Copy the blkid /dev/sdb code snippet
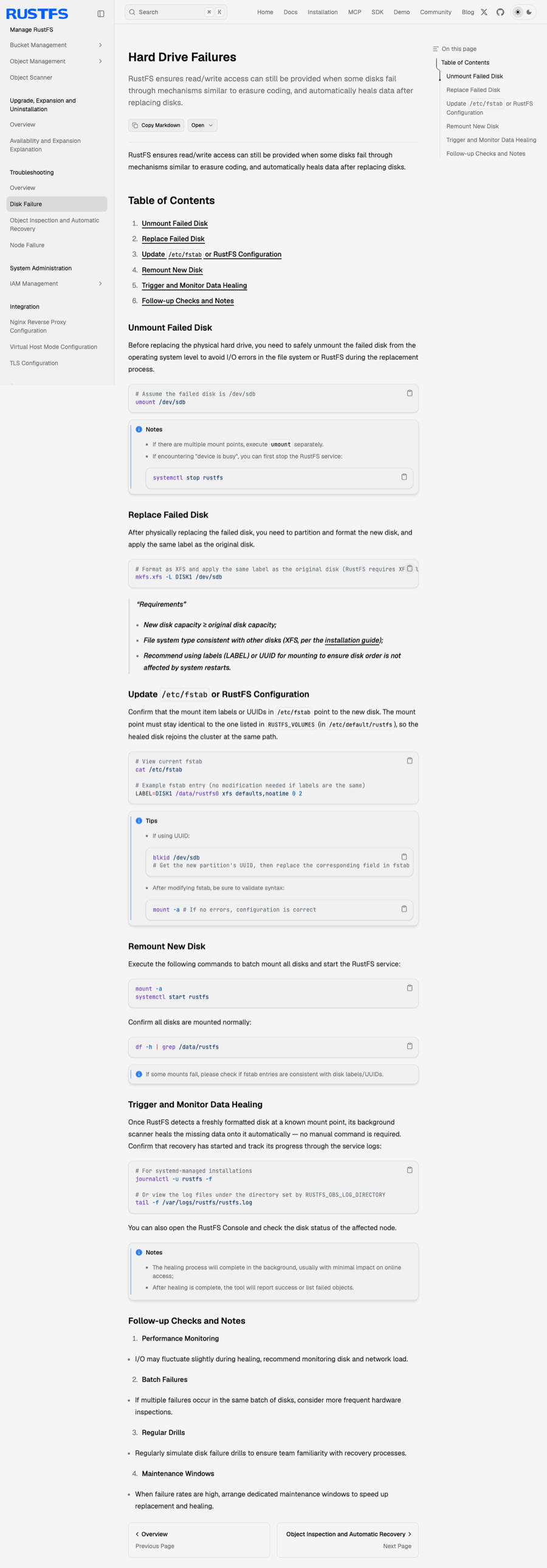The image size is (547, 1568). pyautogui.click(x=404, y=857)
